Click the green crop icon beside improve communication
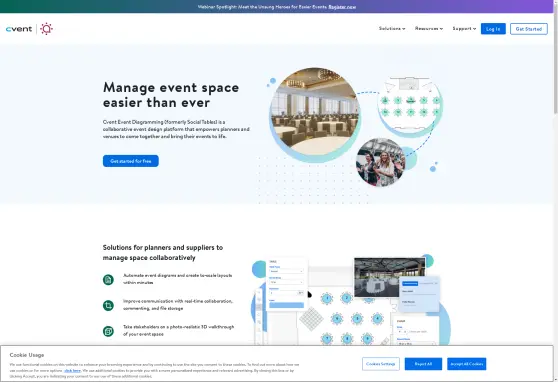558x382 pixels. point(108,305)
